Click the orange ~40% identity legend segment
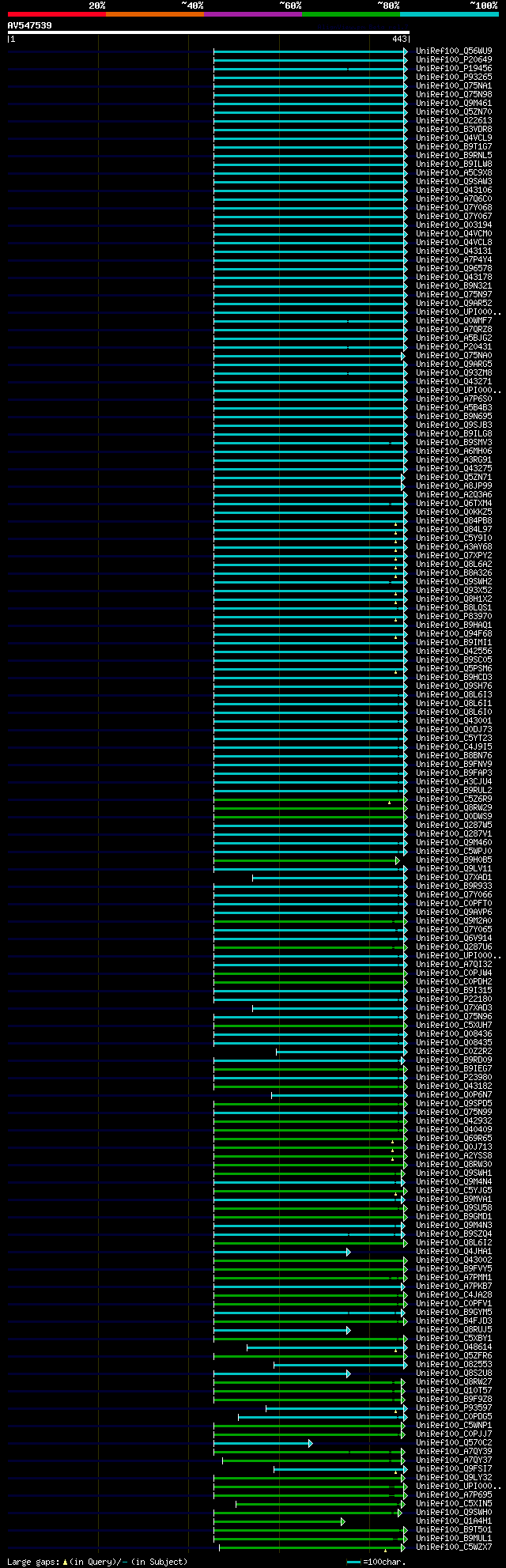Image resolution: width=506 pixels, height=1568 pixels. click(155, 14)
